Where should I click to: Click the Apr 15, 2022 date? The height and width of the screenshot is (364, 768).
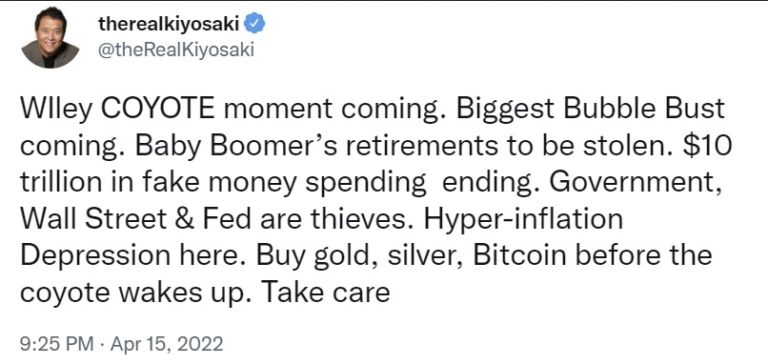(x=167, y=344)
